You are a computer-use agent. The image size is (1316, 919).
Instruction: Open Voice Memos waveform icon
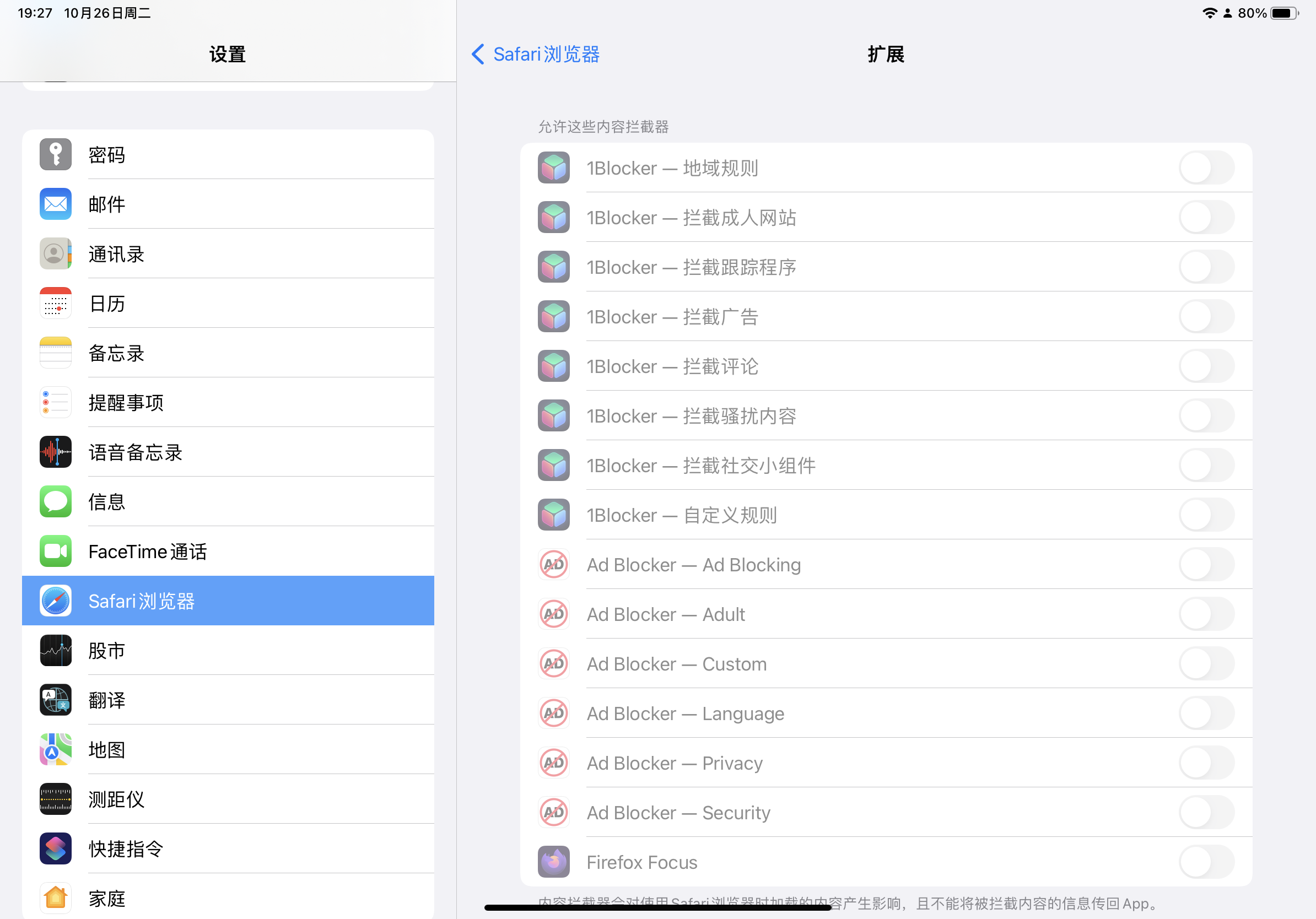pos(55,452)
